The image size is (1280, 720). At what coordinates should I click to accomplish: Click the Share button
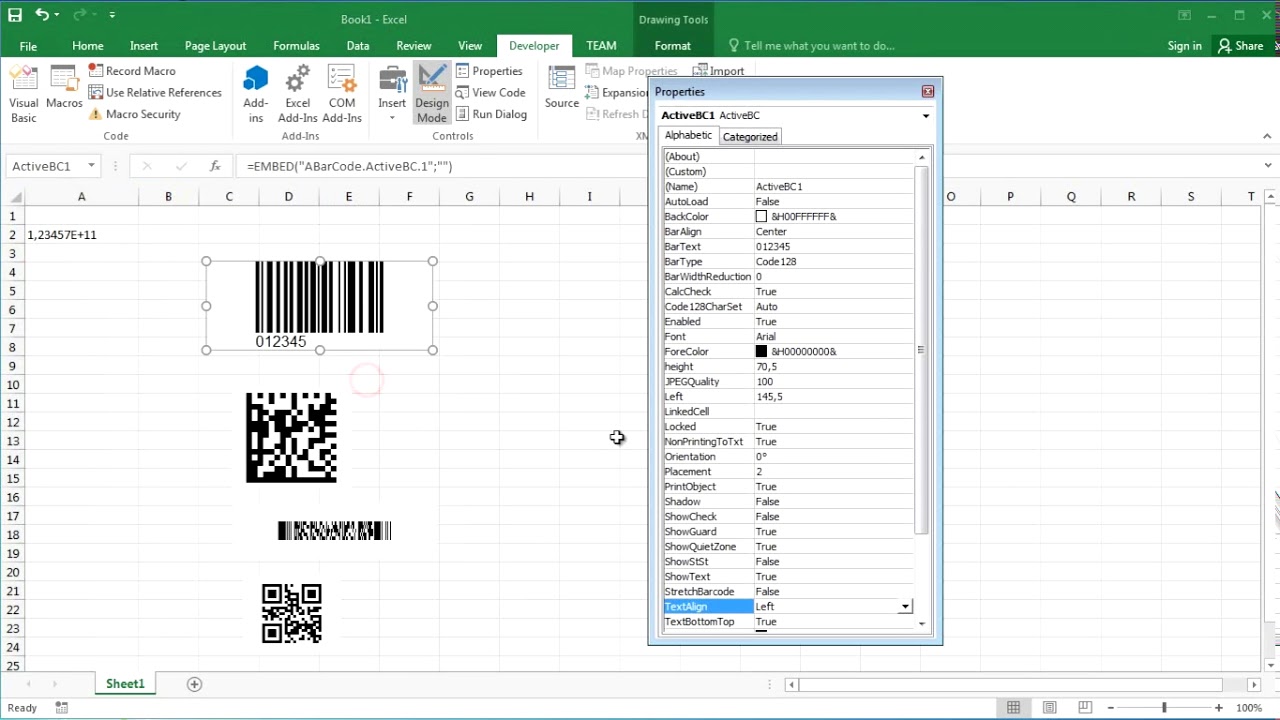point(1240,46)
